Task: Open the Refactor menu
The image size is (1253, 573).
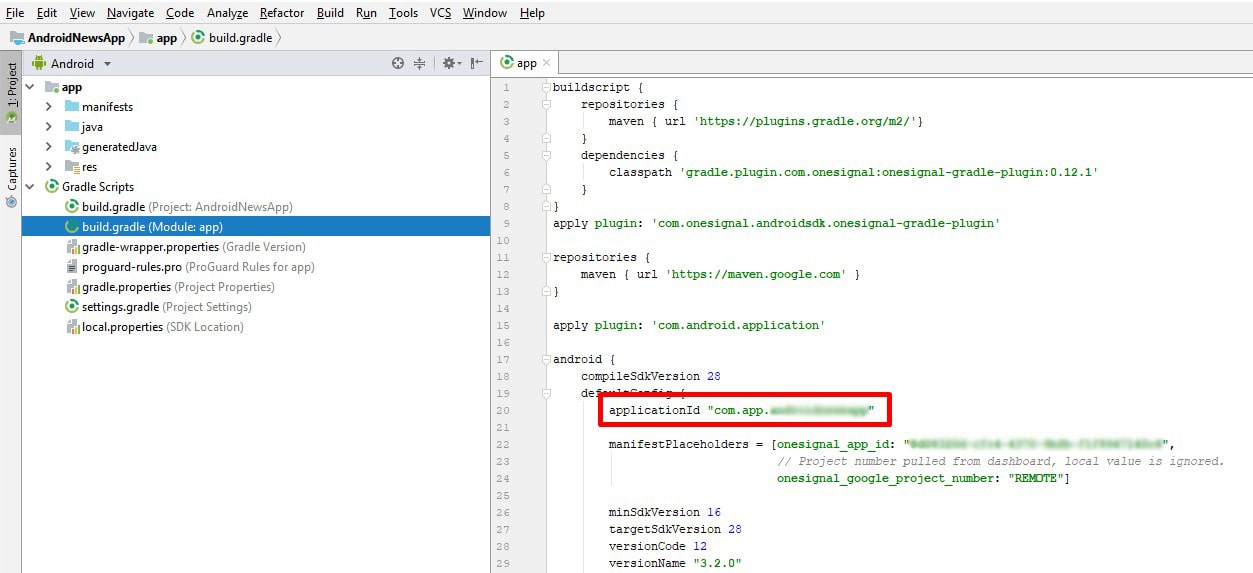Action: pyautogui.click(x=281, y=13)
